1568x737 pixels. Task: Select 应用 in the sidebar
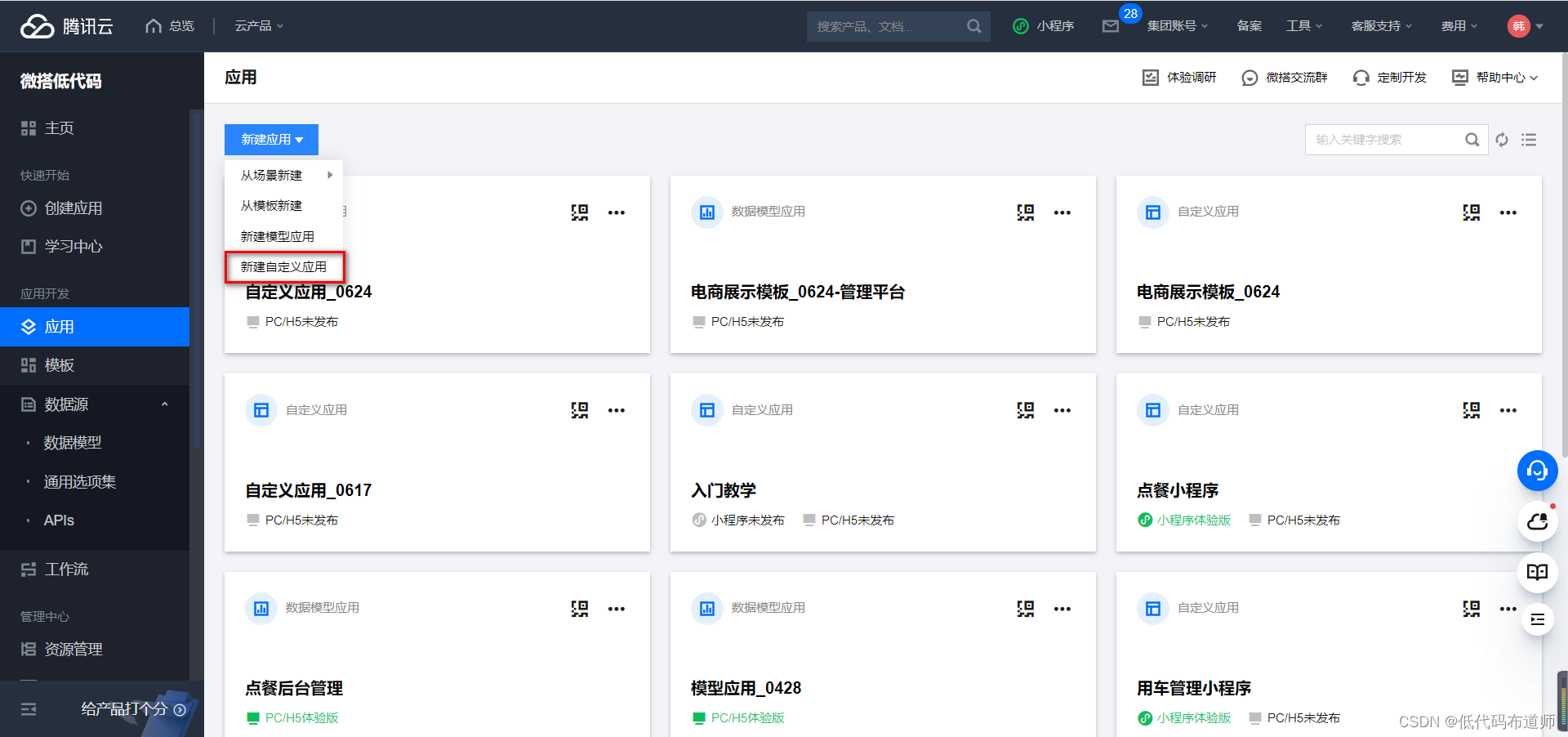pyautogui.click(x=95, y=327)
